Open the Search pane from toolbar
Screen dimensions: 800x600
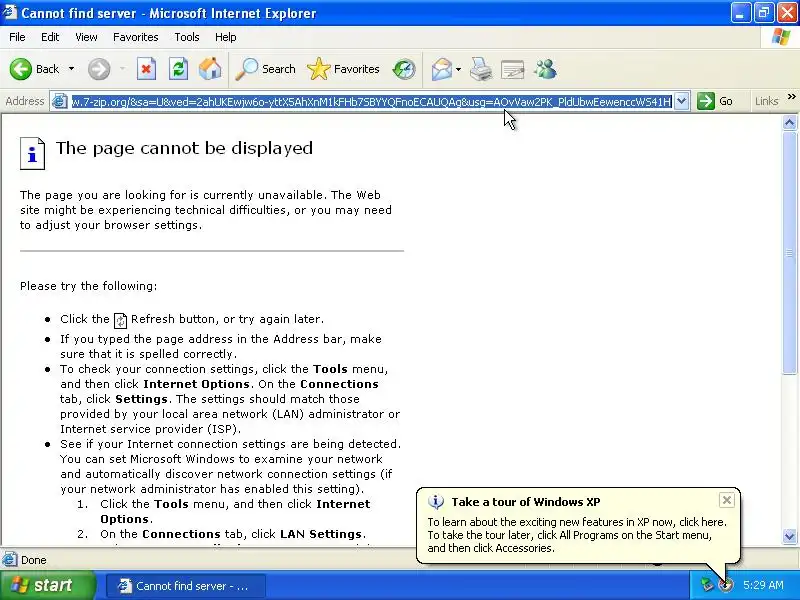pos(265,69)
